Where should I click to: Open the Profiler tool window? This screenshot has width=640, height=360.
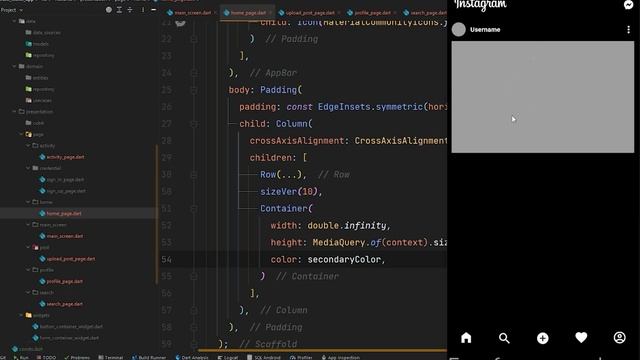point(301,357)
